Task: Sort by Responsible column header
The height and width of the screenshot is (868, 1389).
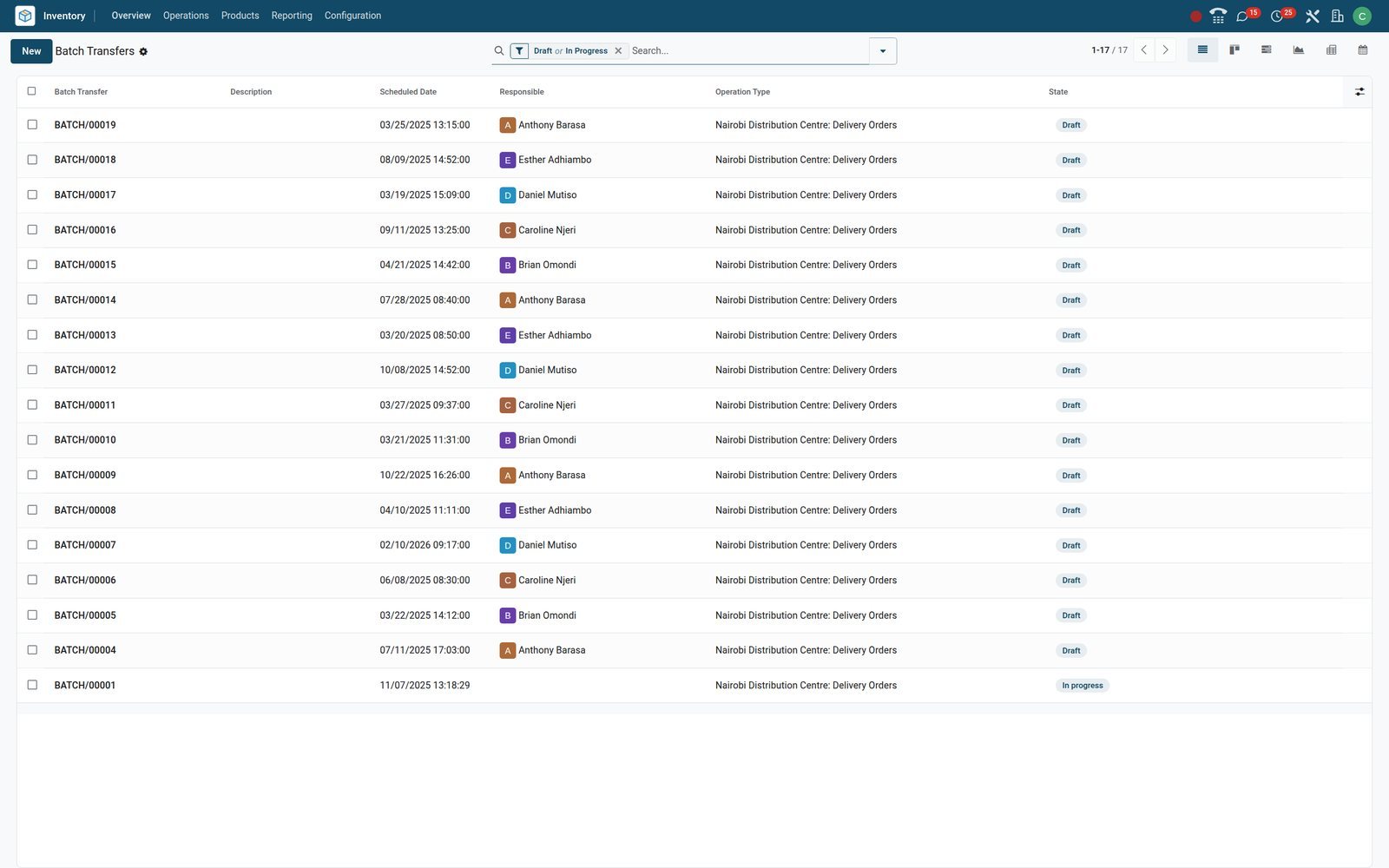Action: [x=522, y=92]
